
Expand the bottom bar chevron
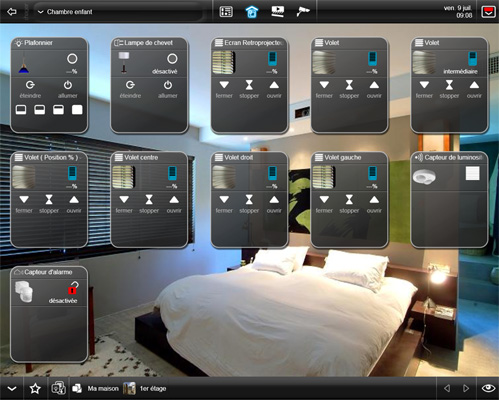click(12, 389)
